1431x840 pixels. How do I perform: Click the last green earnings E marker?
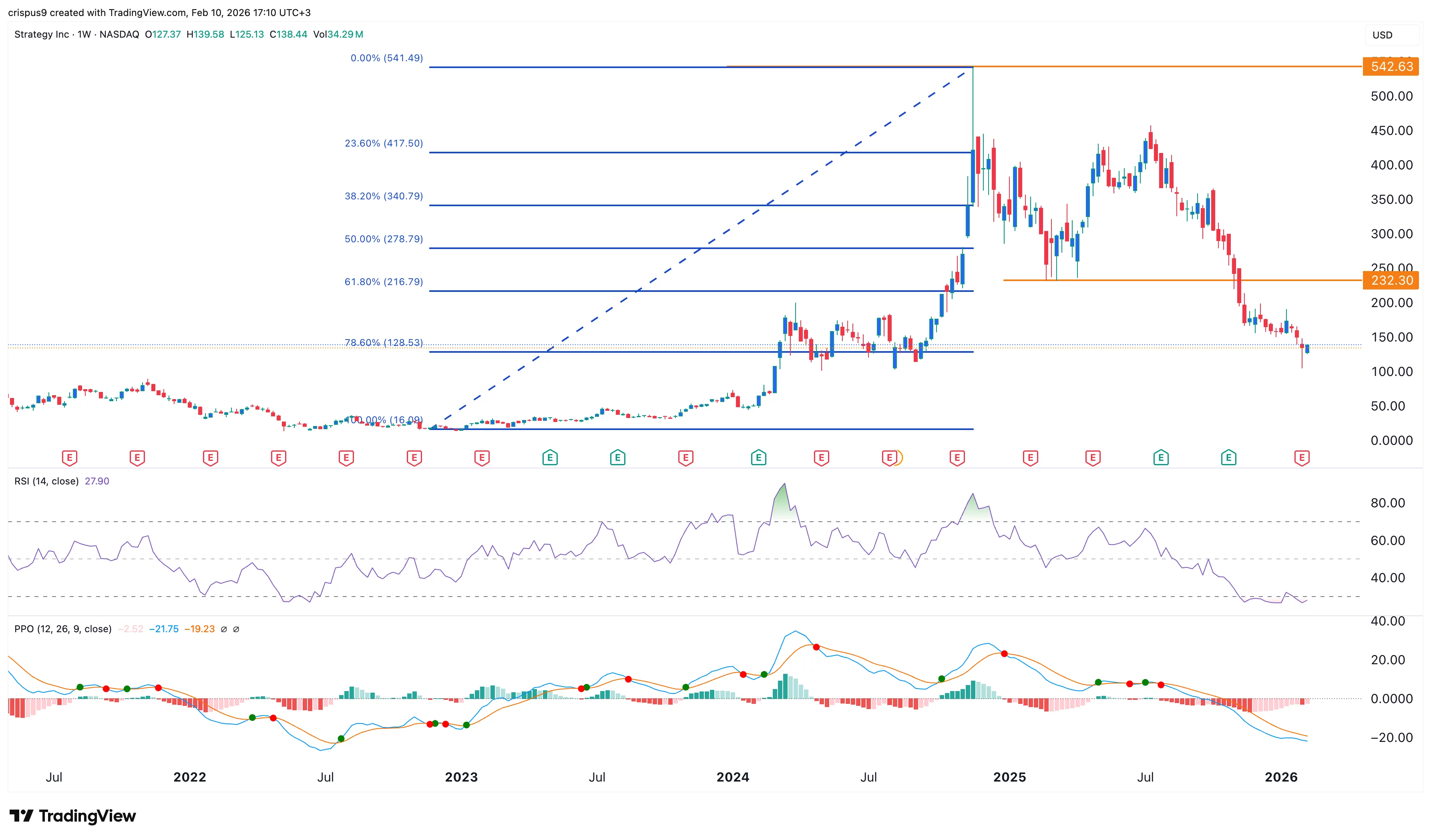tap(1228, 457)
